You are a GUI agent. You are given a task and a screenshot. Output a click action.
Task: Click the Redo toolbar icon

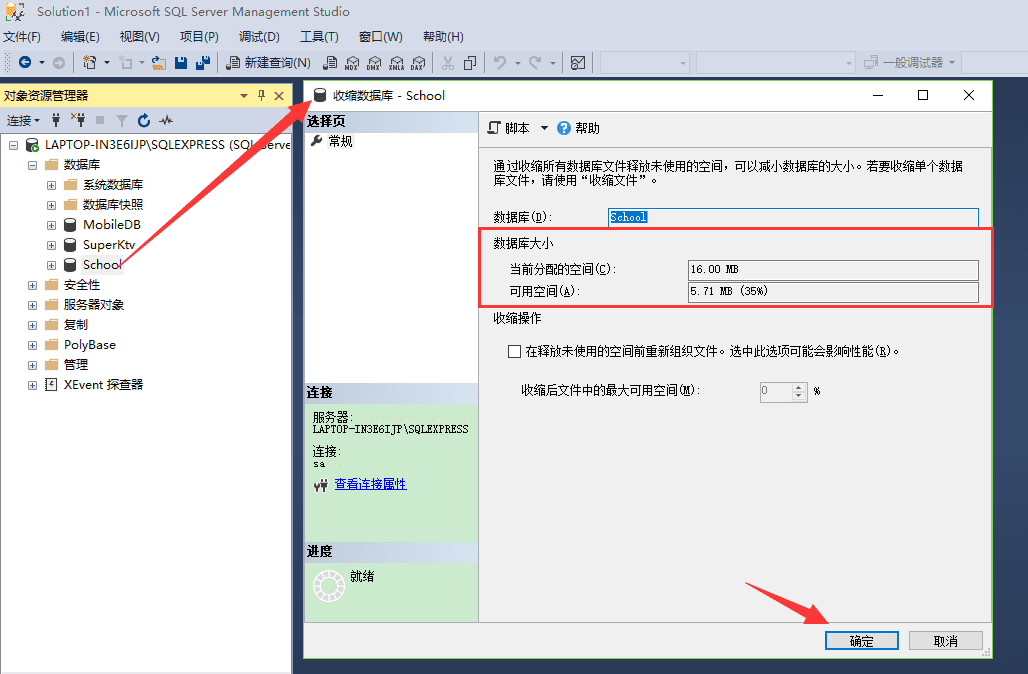(x=535, y=62)
